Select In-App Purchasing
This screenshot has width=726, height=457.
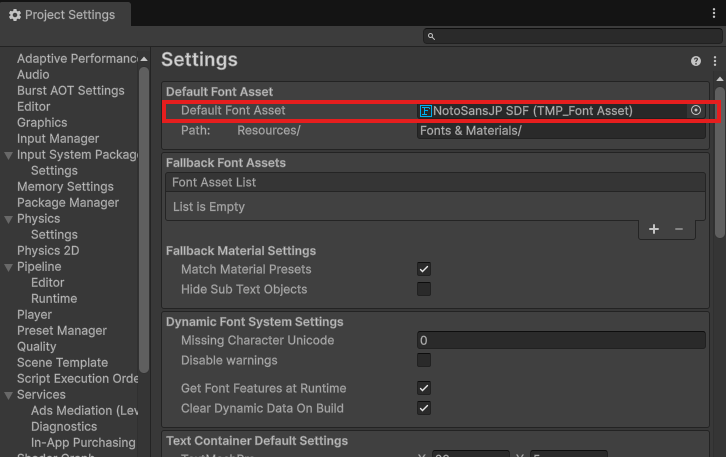pyautogui.click(x=83, y=442)
